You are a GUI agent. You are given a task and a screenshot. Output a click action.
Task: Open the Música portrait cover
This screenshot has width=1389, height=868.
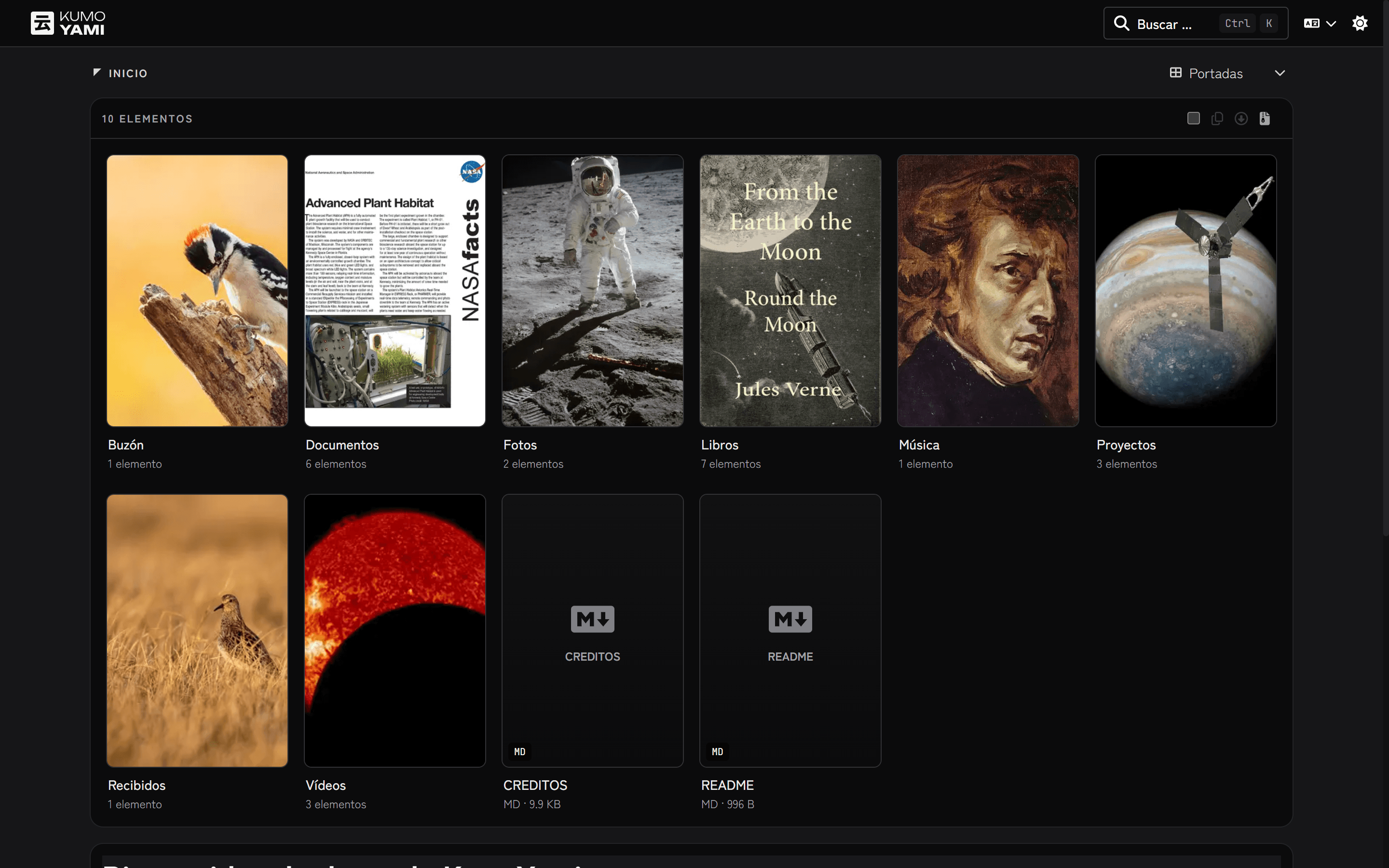click(x=988, y=290)
